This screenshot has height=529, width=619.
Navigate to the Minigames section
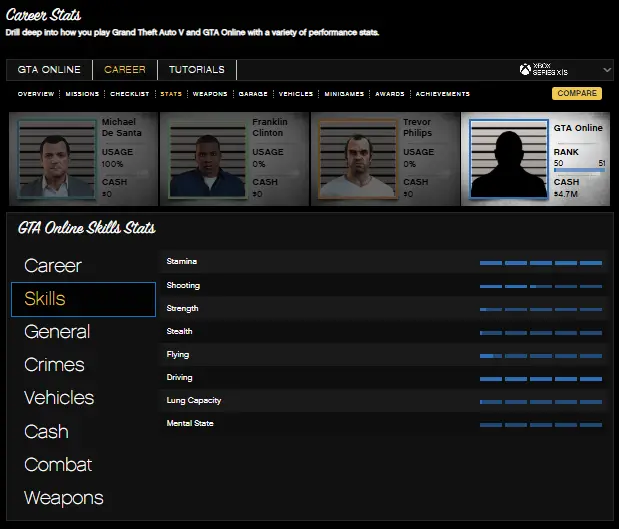point(344,94)
